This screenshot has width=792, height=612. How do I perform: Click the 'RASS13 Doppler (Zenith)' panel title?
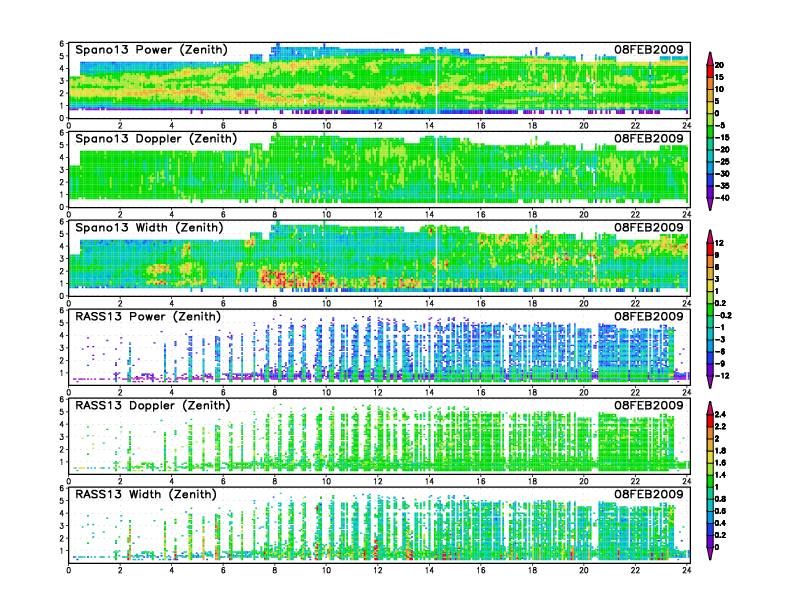(153, 405)
